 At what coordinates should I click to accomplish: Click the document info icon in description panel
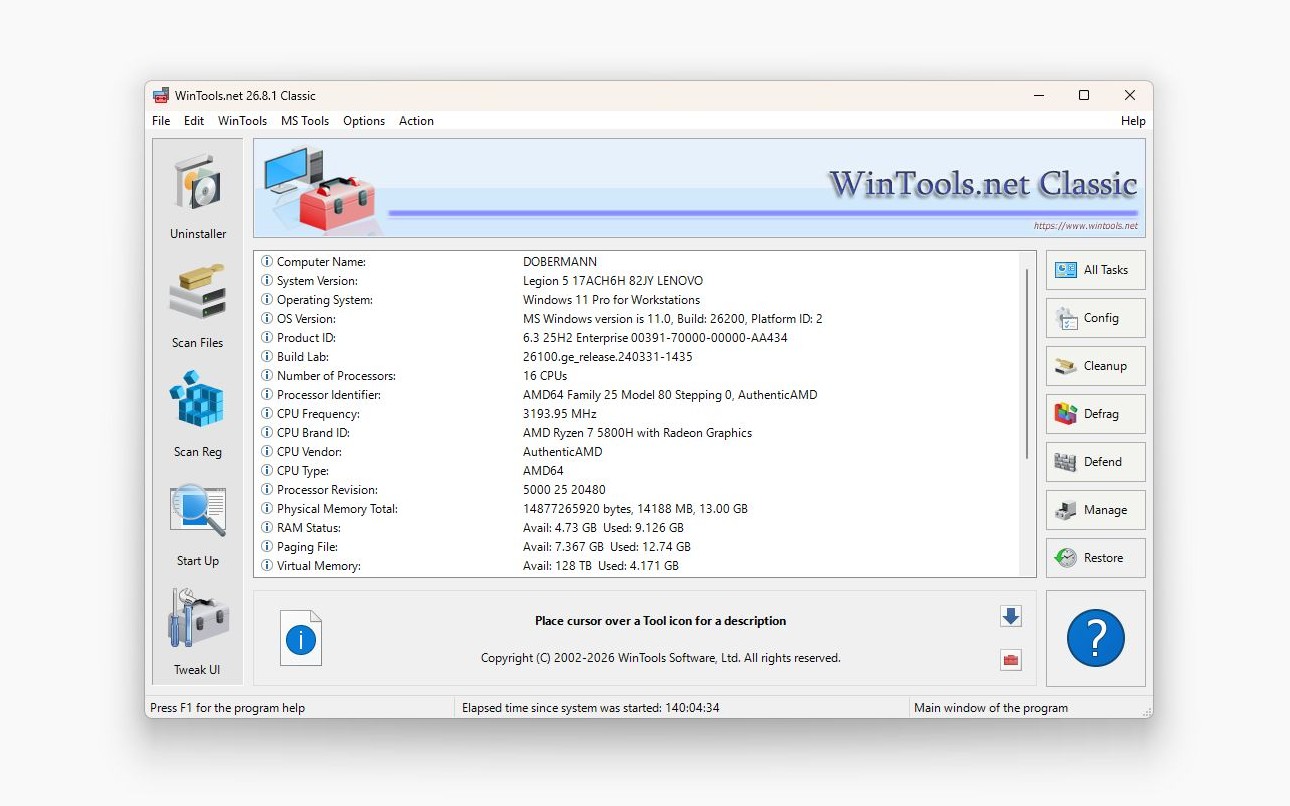301,638
